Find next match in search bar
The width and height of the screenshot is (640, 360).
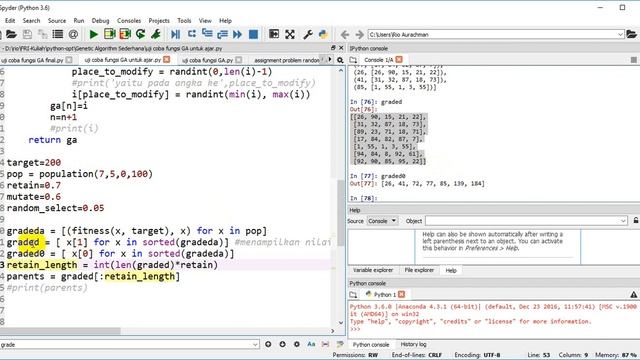pyautogui.click(x=282, y=344)
